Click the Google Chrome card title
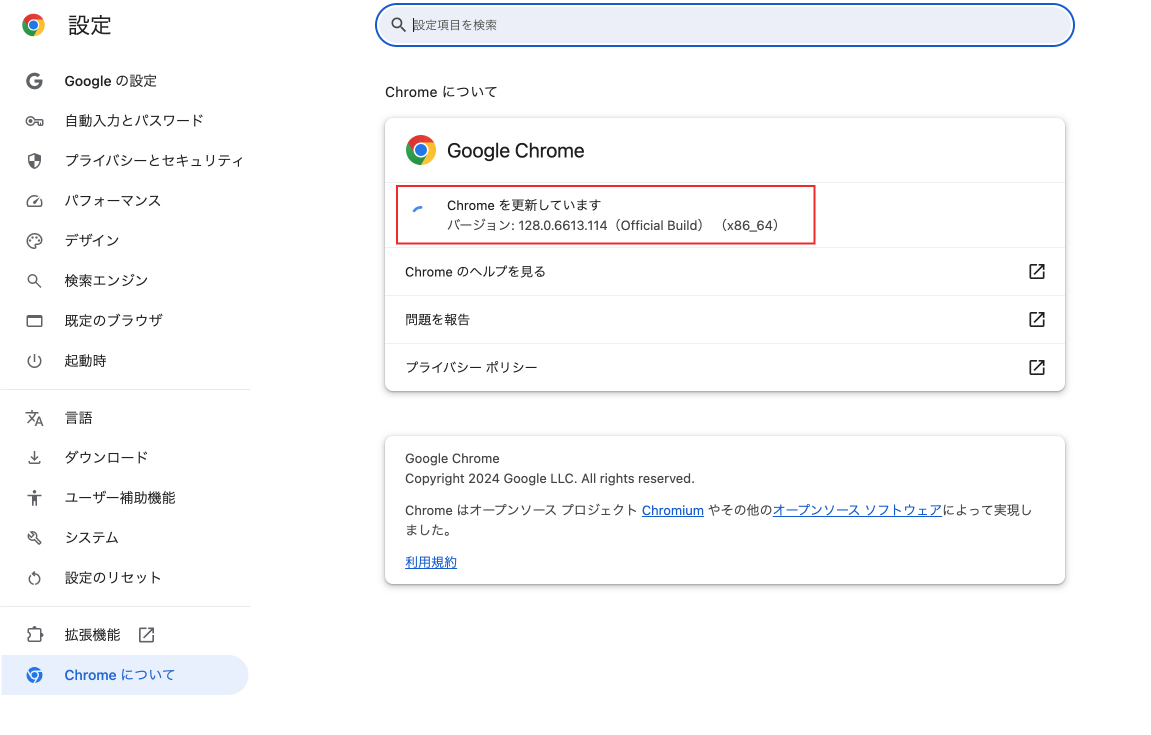 coord(516,151)
